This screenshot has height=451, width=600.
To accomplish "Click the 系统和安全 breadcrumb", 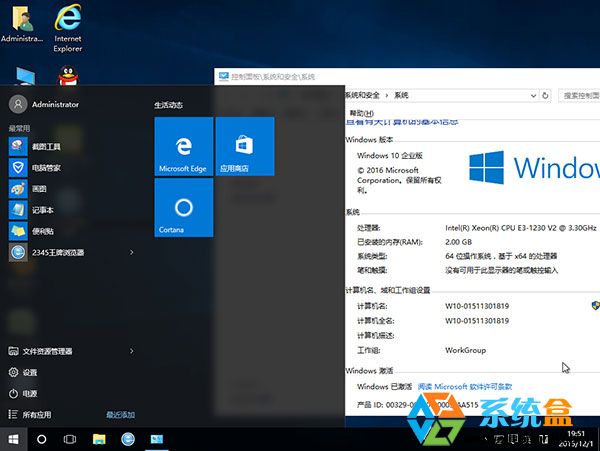I will tap(362, 95).
